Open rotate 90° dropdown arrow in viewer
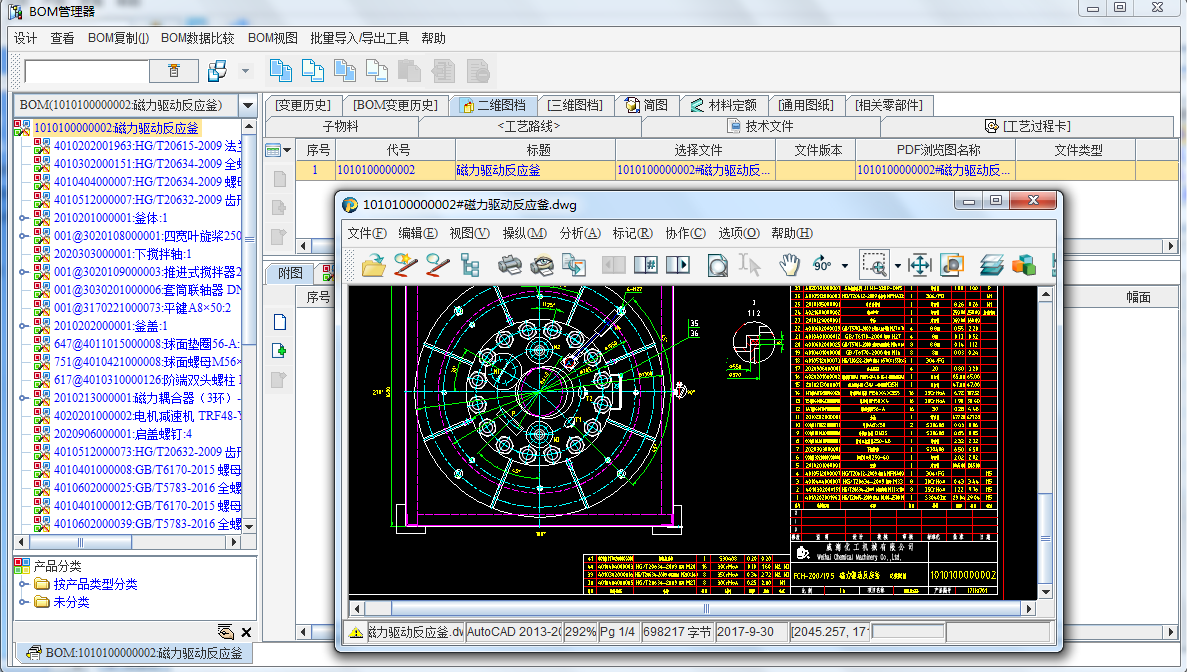 tap(845, 266)
